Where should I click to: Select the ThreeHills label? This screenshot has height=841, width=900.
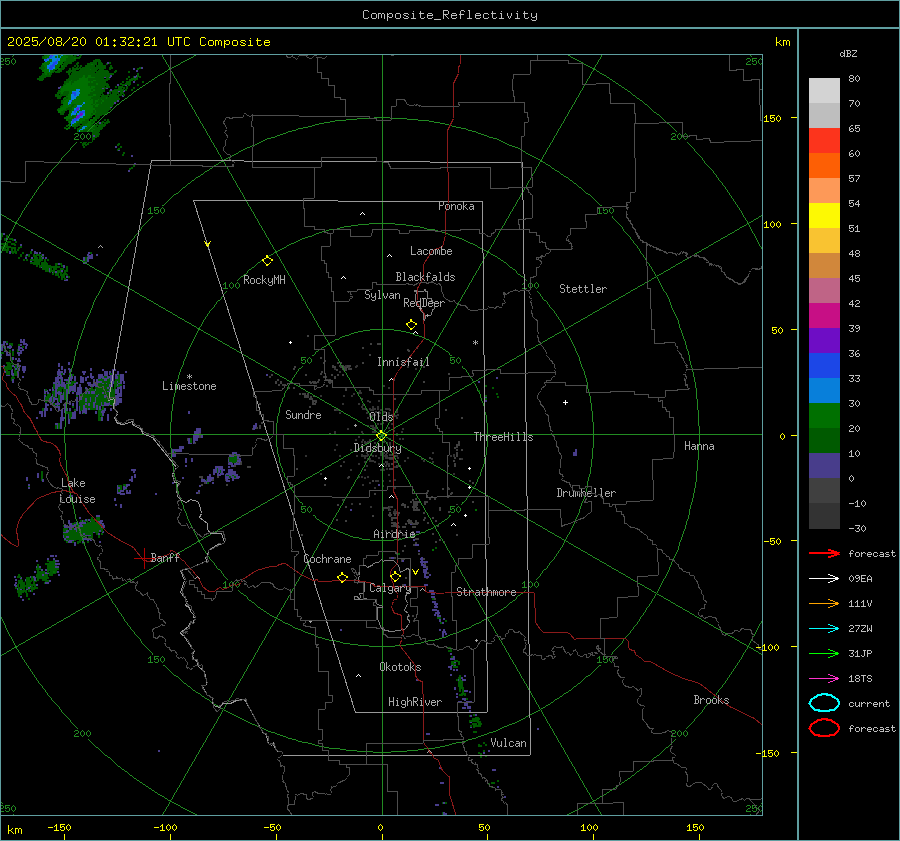coord(503,437)
